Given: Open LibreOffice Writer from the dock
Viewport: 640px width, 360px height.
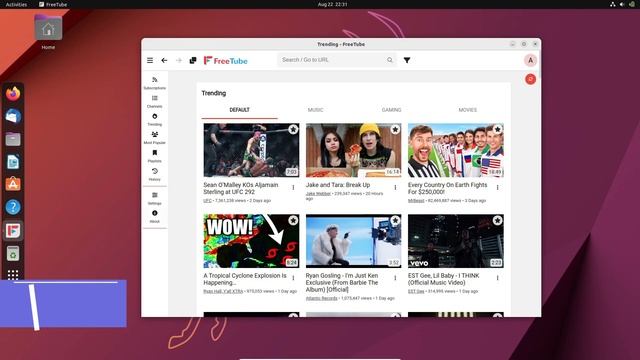Looking at the screenshot, I should (13, 162).
